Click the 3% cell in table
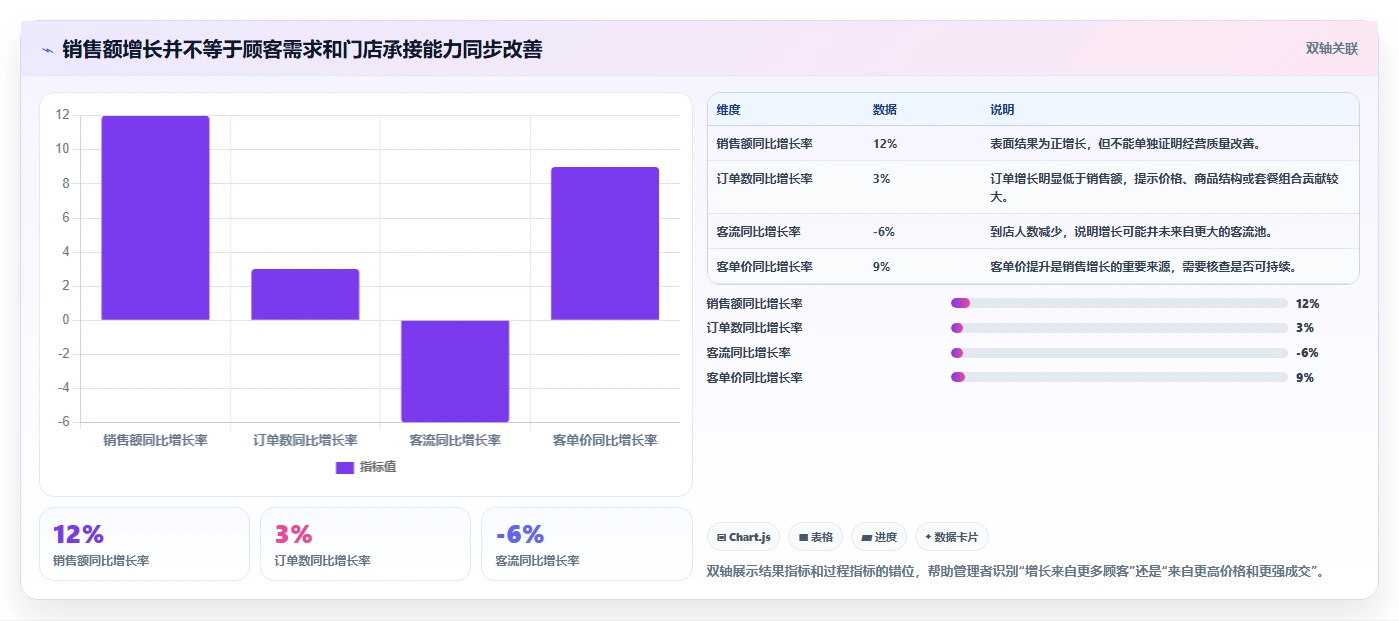Screen dimensions: 1399x621 coord(881,179)
